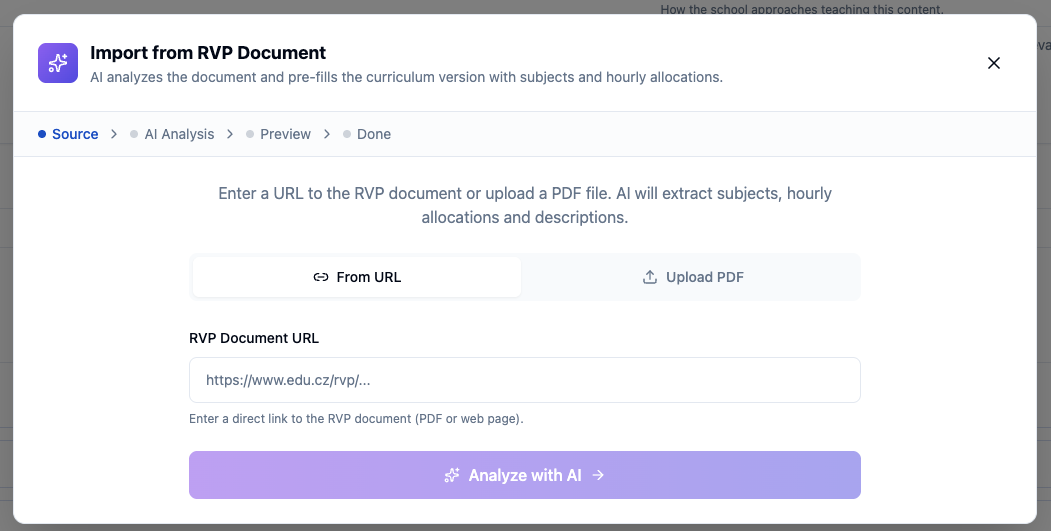Switch to the From URL option
This screenshot has height=531, width=1051.
coord(357,277)
